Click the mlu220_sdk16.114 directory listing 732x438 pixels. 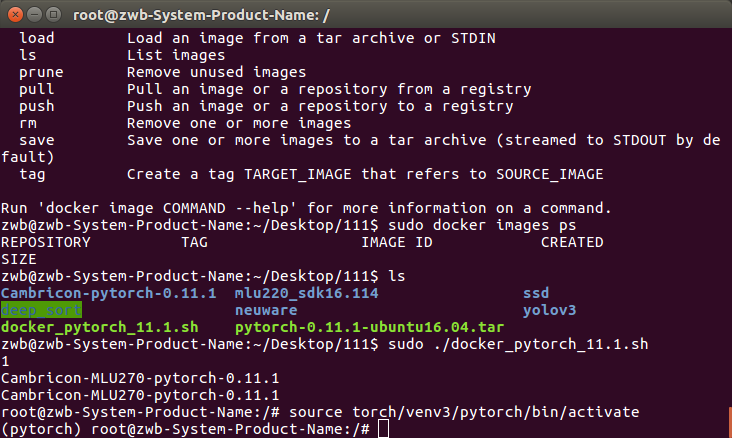tap(307, 293)
